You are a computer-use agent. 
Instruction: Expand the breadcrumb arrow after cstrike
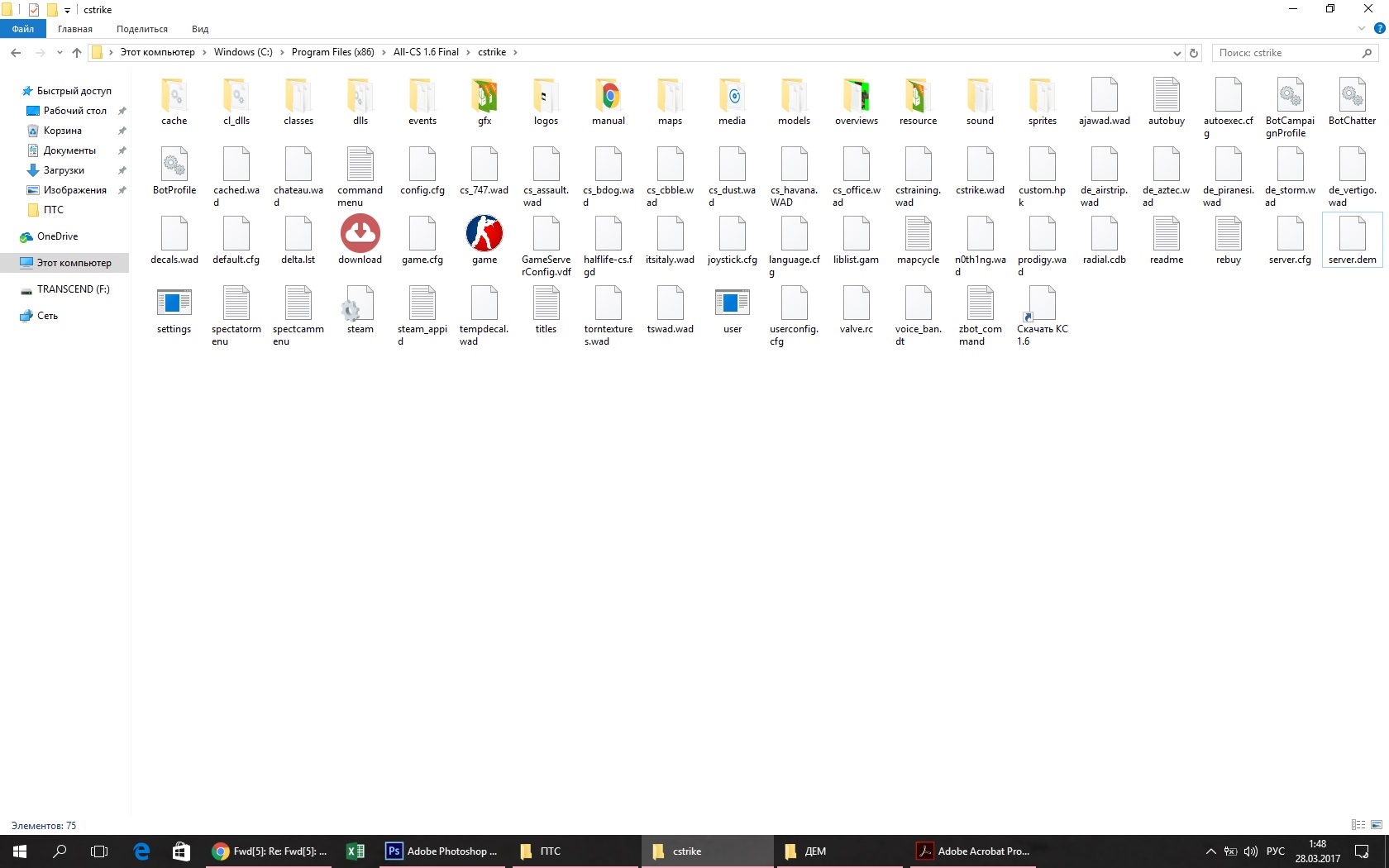(515, 52)
